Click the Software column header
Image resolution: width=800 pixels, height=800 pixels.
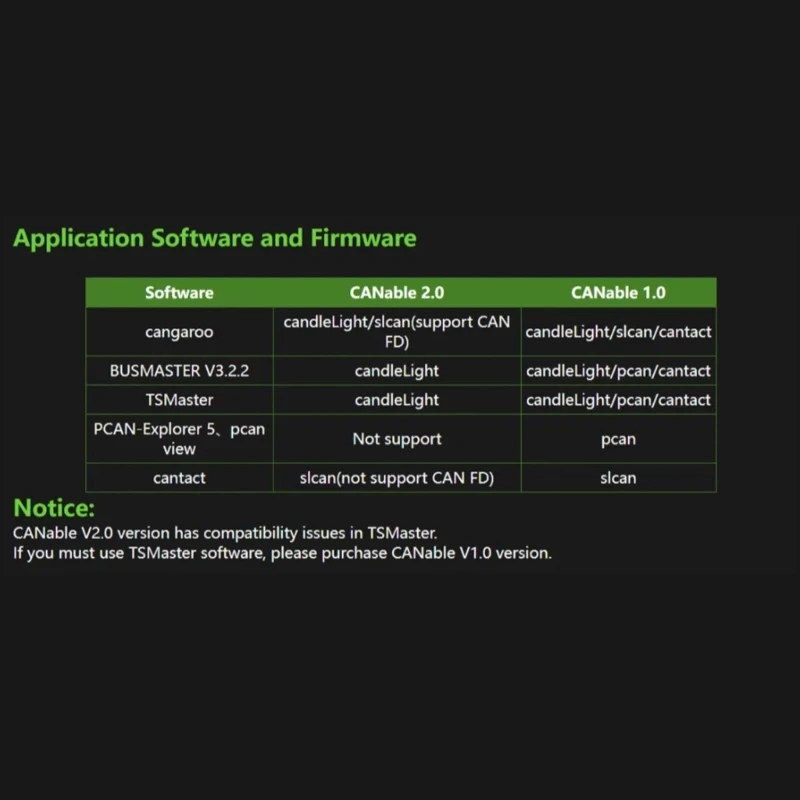click(179, 292)
